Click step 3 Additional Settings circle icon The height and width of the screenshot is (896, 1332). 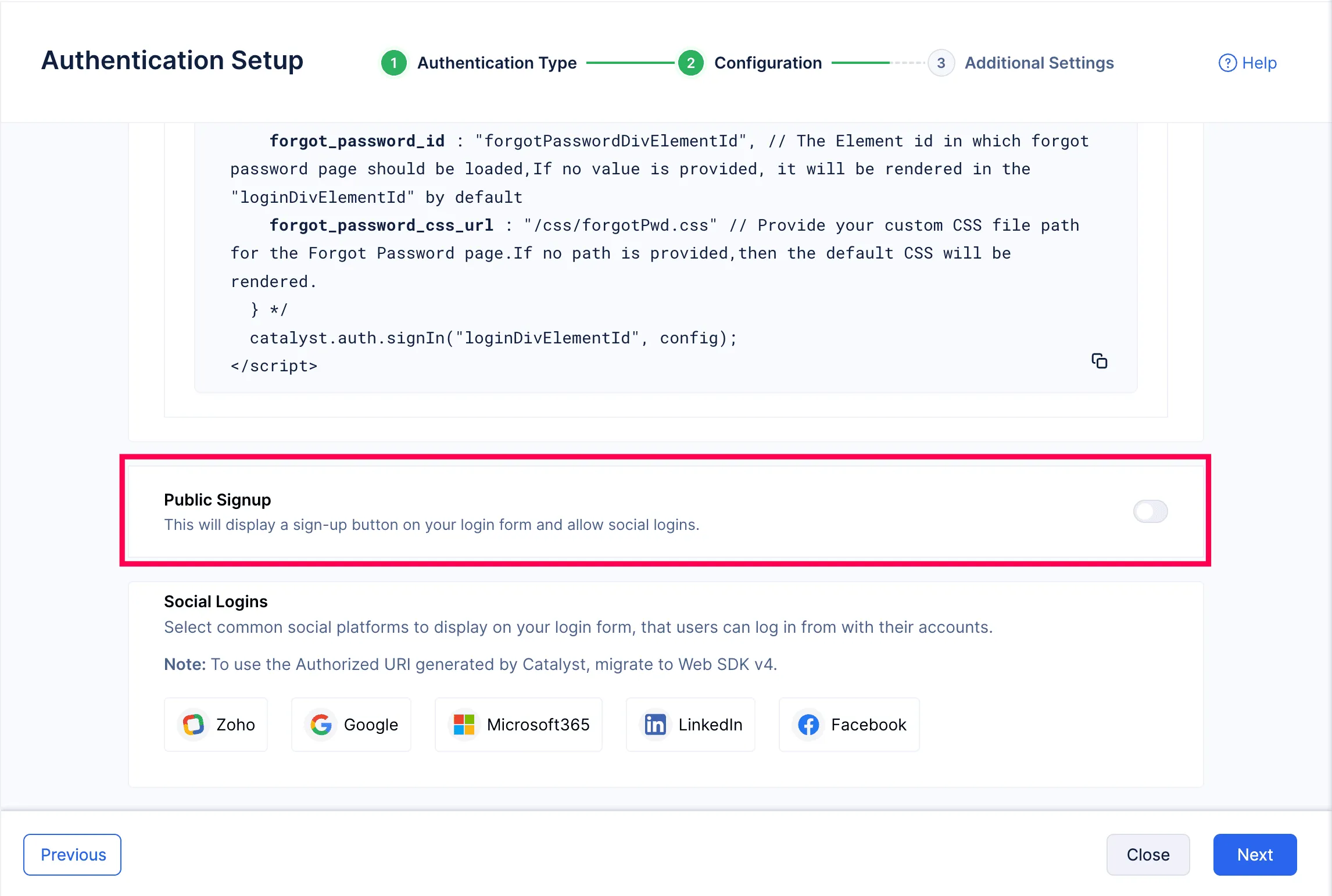941,63
